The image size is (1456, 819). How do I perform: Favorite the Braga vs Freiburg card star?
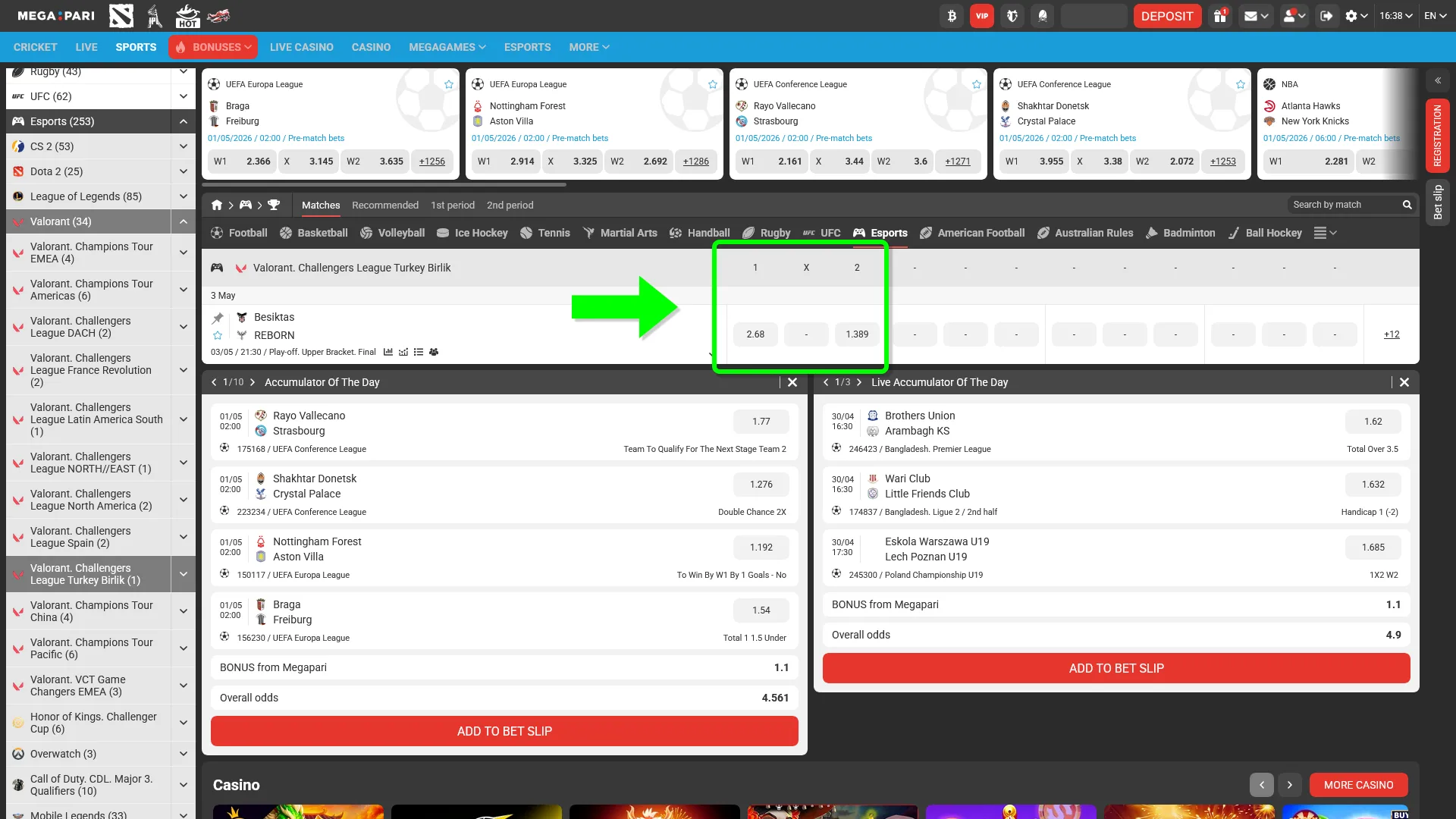(x=449, y=84)
